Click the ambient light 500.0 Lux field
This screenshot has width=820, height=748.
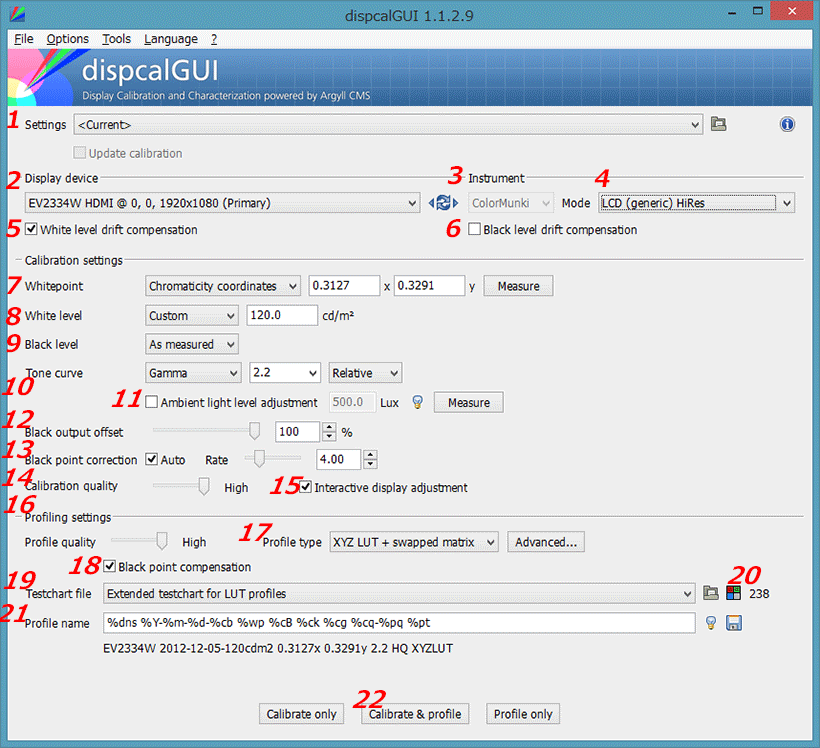(x=352, y=402)
